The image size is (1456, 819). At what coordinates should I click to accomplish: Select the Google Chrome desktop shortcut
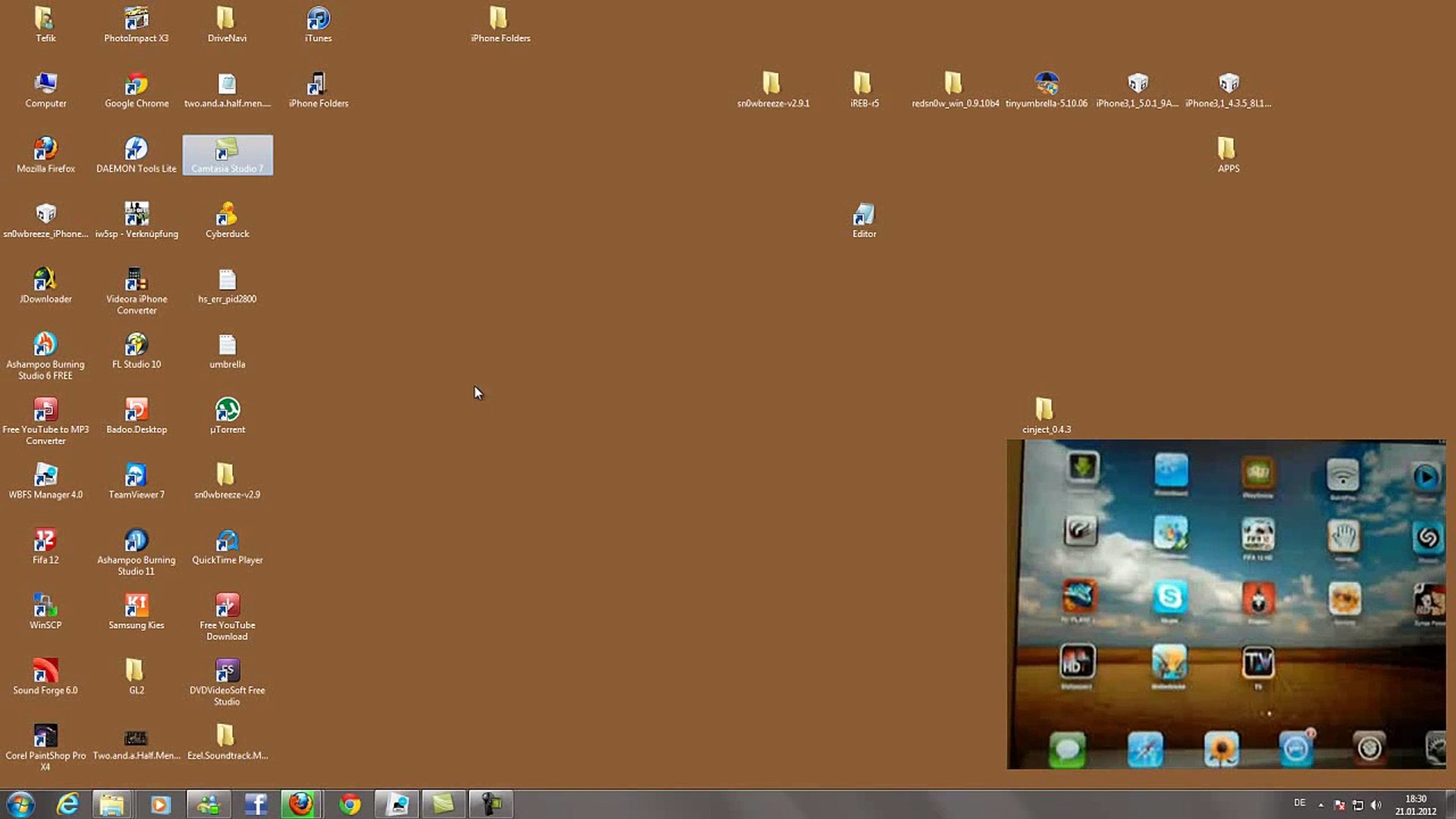[136, 90]
